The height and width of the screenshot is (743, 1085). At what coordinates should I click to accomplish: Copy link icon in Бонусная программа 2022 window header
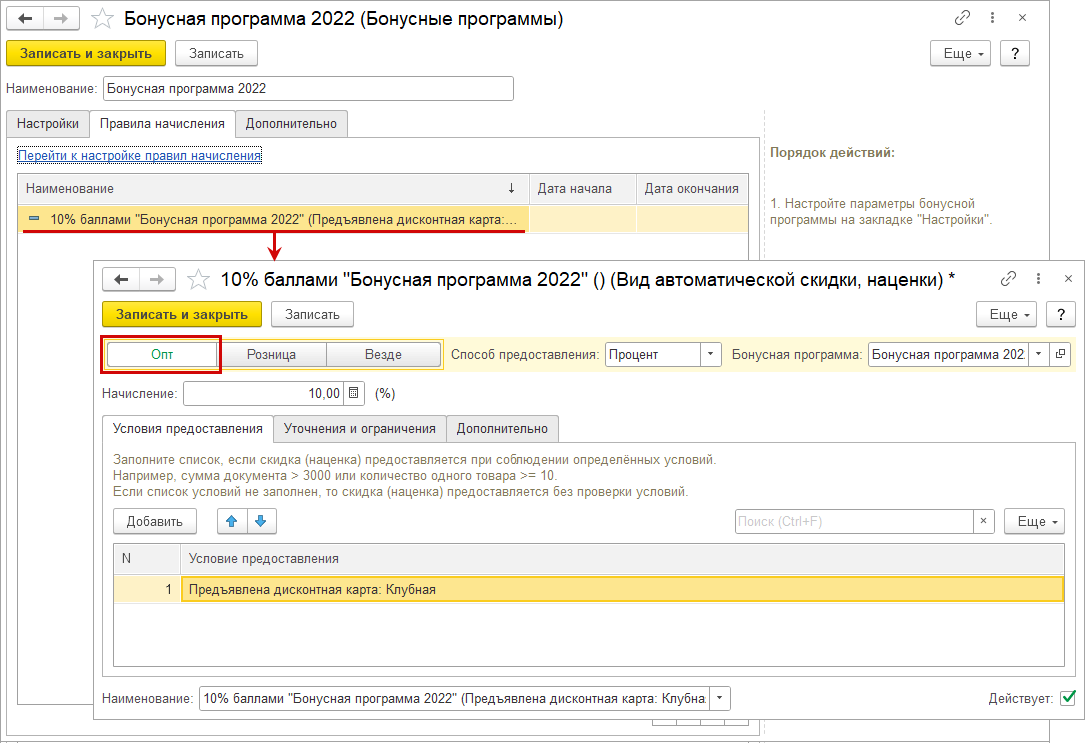point(962,18)
